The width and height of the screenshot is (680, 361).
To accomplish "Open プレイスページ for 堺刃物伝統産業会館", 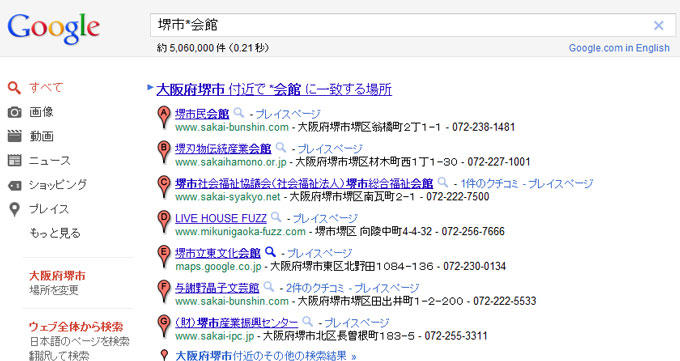I will (330, 149).
